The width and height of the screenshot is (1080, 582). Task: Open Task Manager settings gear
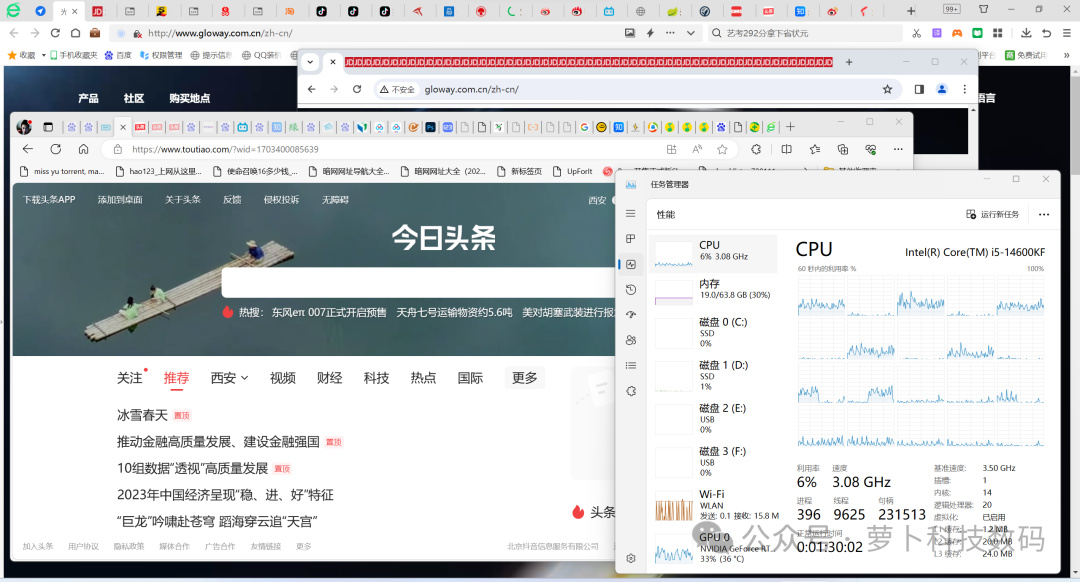pos(630,559)
